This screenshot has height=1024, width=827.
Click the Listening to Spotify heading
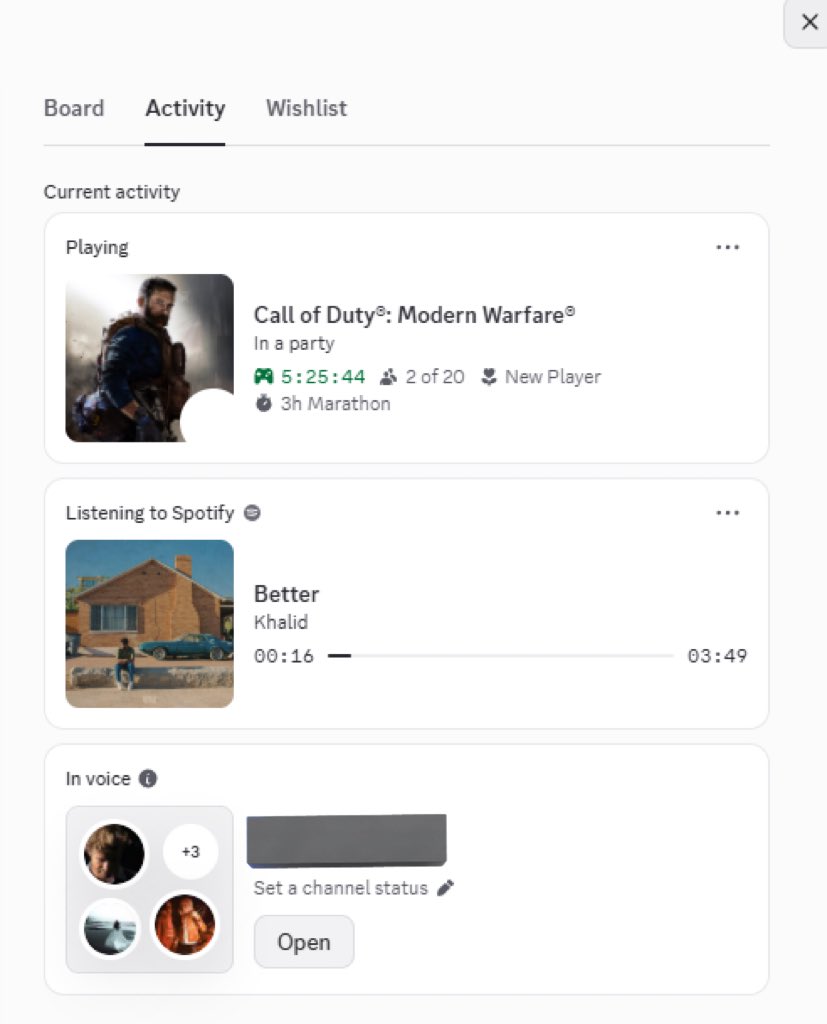point(150,513)
